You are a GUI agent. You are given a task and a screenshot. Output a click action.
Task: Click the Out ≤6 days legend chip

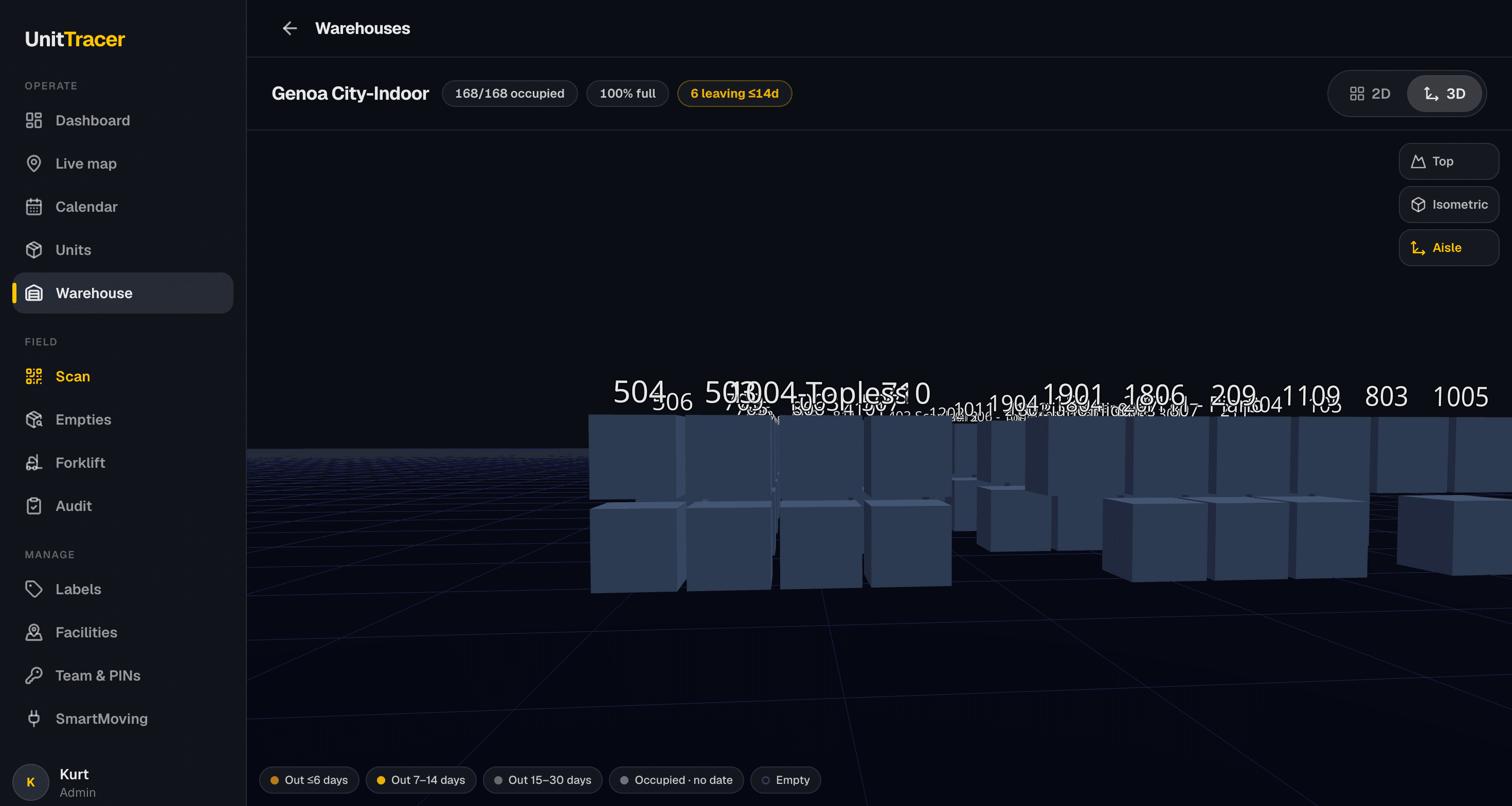point(309,780)
